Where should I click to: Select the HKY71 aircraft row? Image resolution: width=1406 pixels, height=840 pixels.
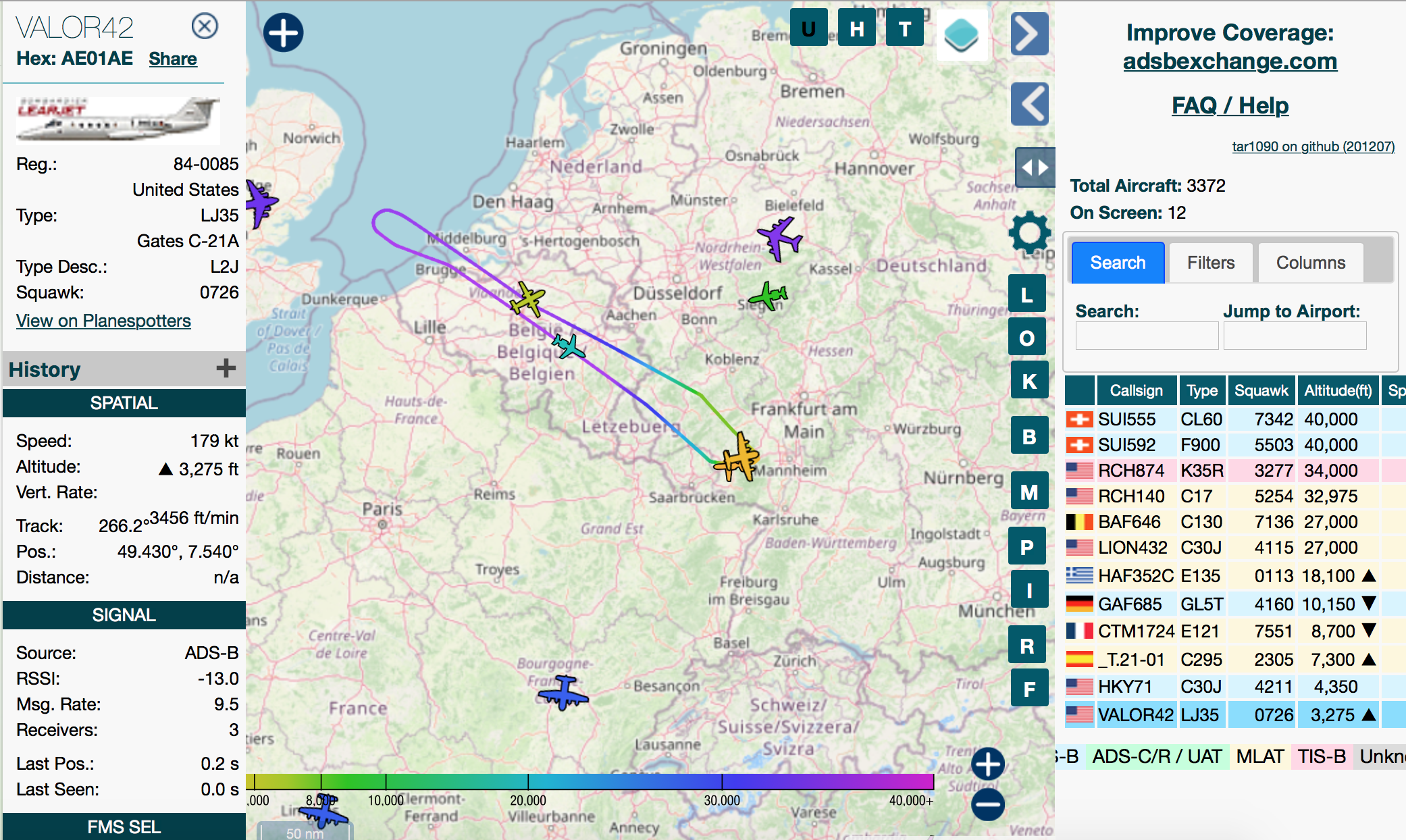click(1235, 687)
